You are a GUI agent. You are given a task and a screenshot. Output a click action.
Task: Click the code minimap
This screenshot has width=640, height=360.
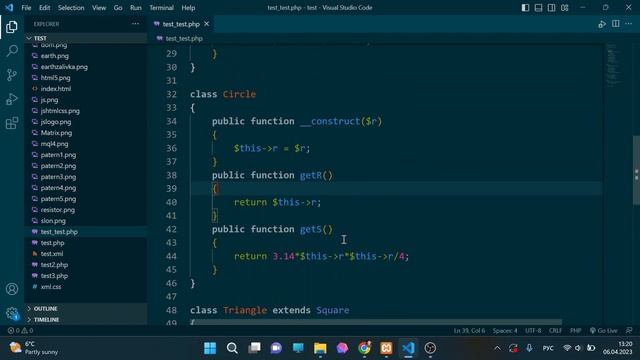(613, 65)
